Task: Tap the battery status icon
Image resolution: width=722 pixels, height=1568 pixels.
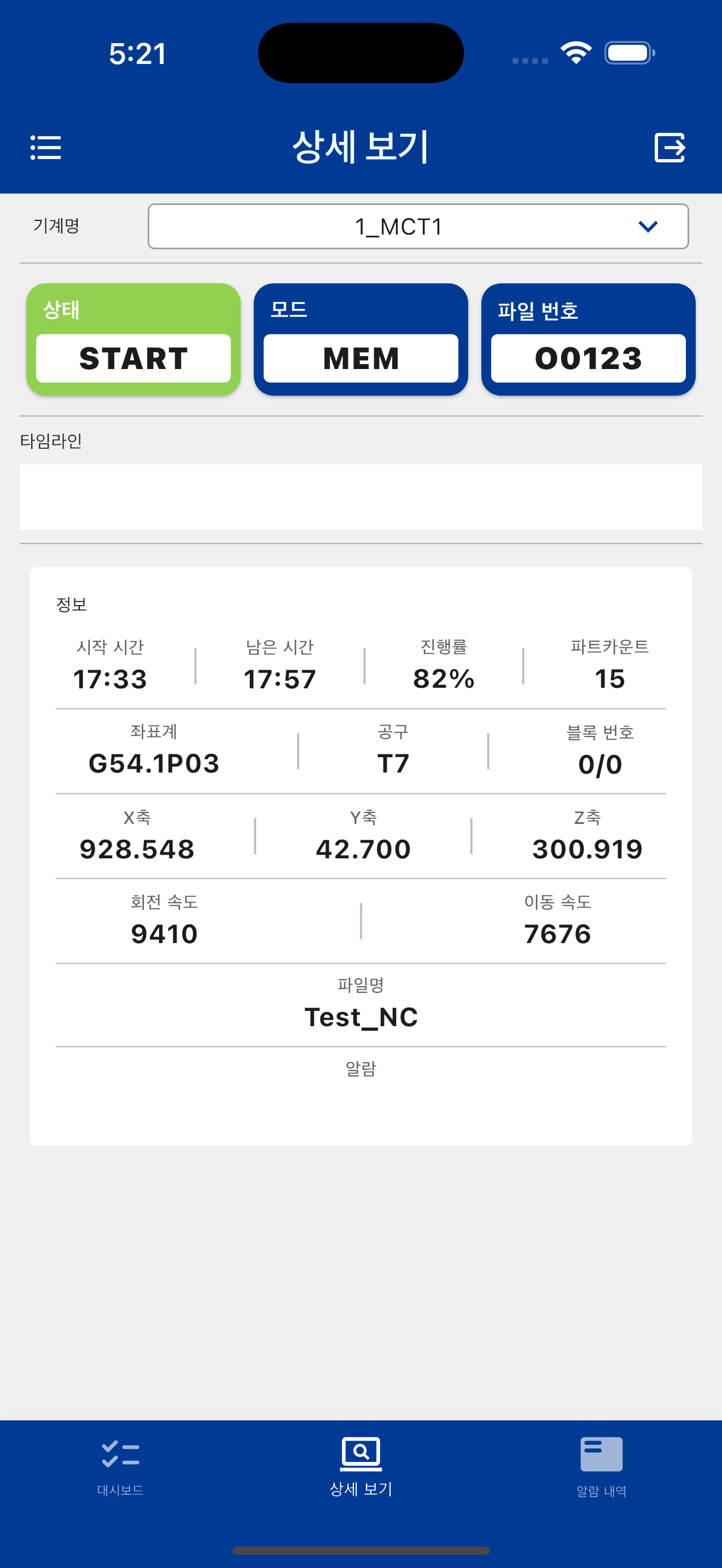Action: pyautogui.click(x=630, y=53)
